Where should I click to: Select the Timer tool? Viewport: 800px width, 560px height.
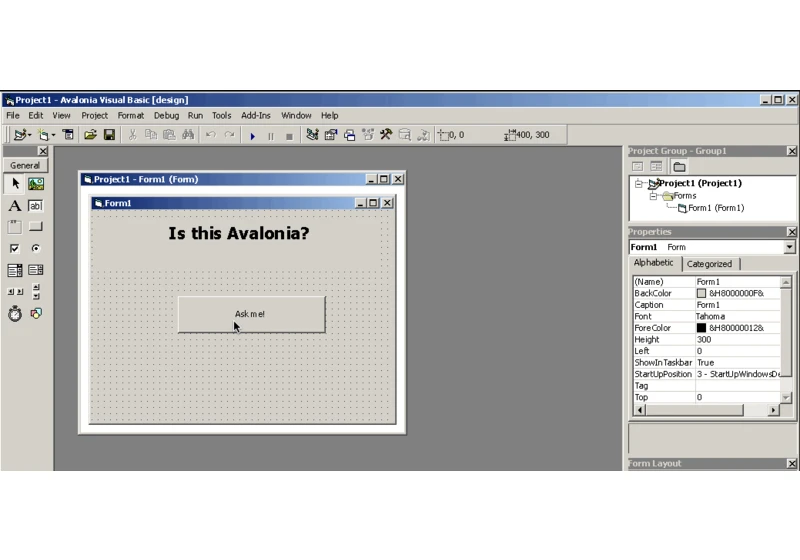pos(15,313)
